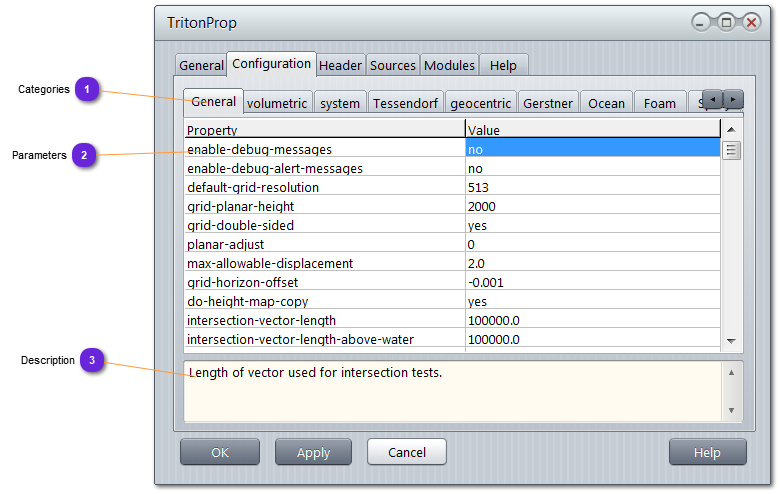Click the numbered callout marker 1
The image size is (780, 494).
pos(88,90)
